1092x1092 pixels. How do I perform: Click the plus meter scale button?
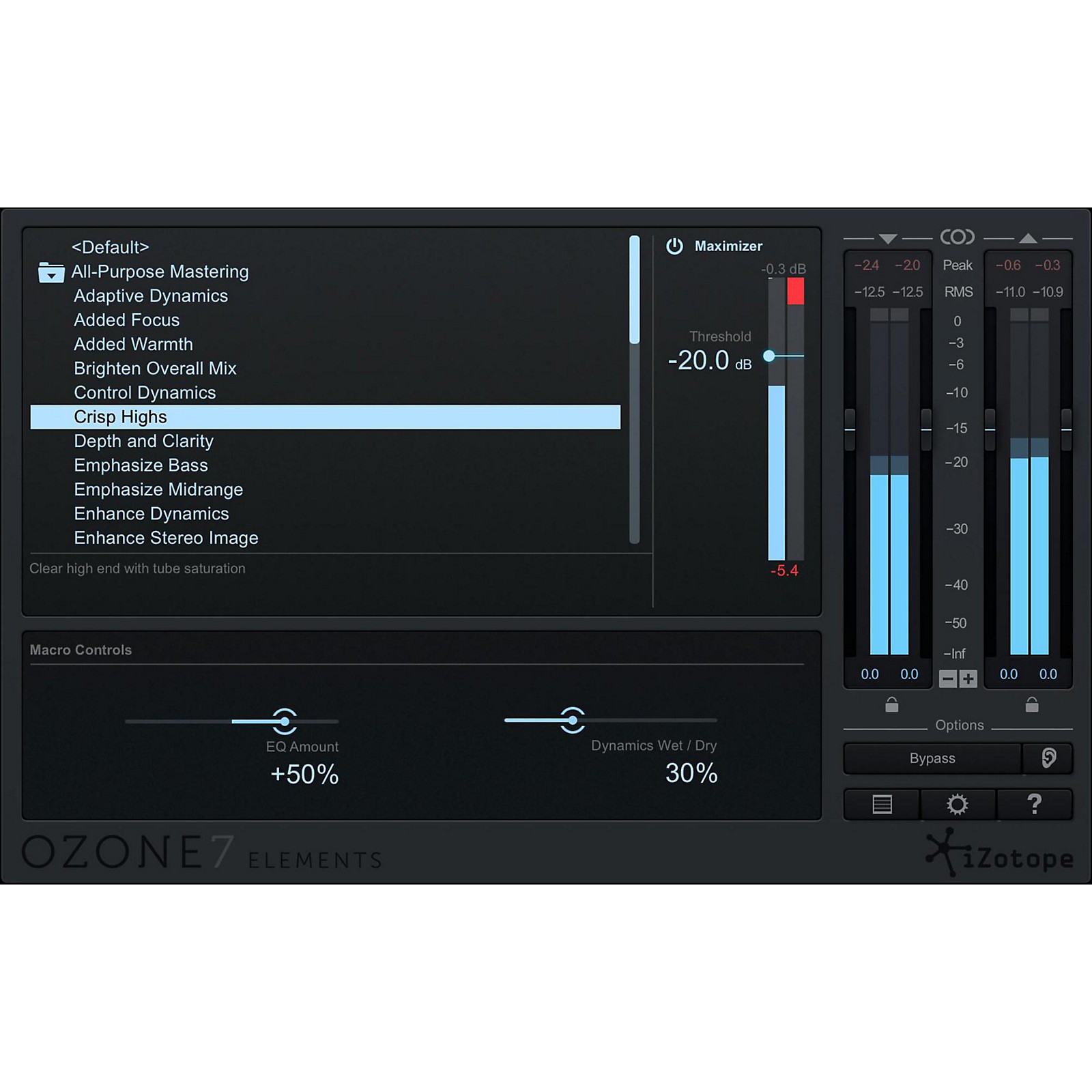968,678
